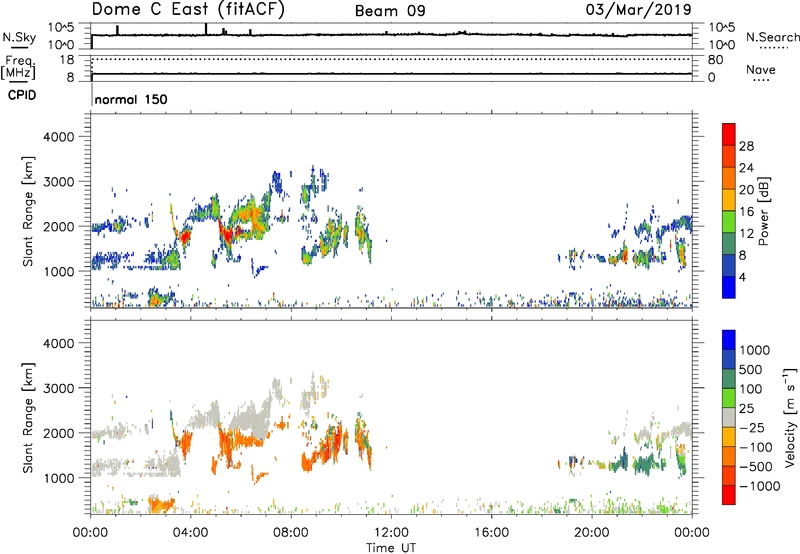This screenshot has height=554, width=800.
Task: Click the N.Sky noise trace line
Action: point(391,35)
